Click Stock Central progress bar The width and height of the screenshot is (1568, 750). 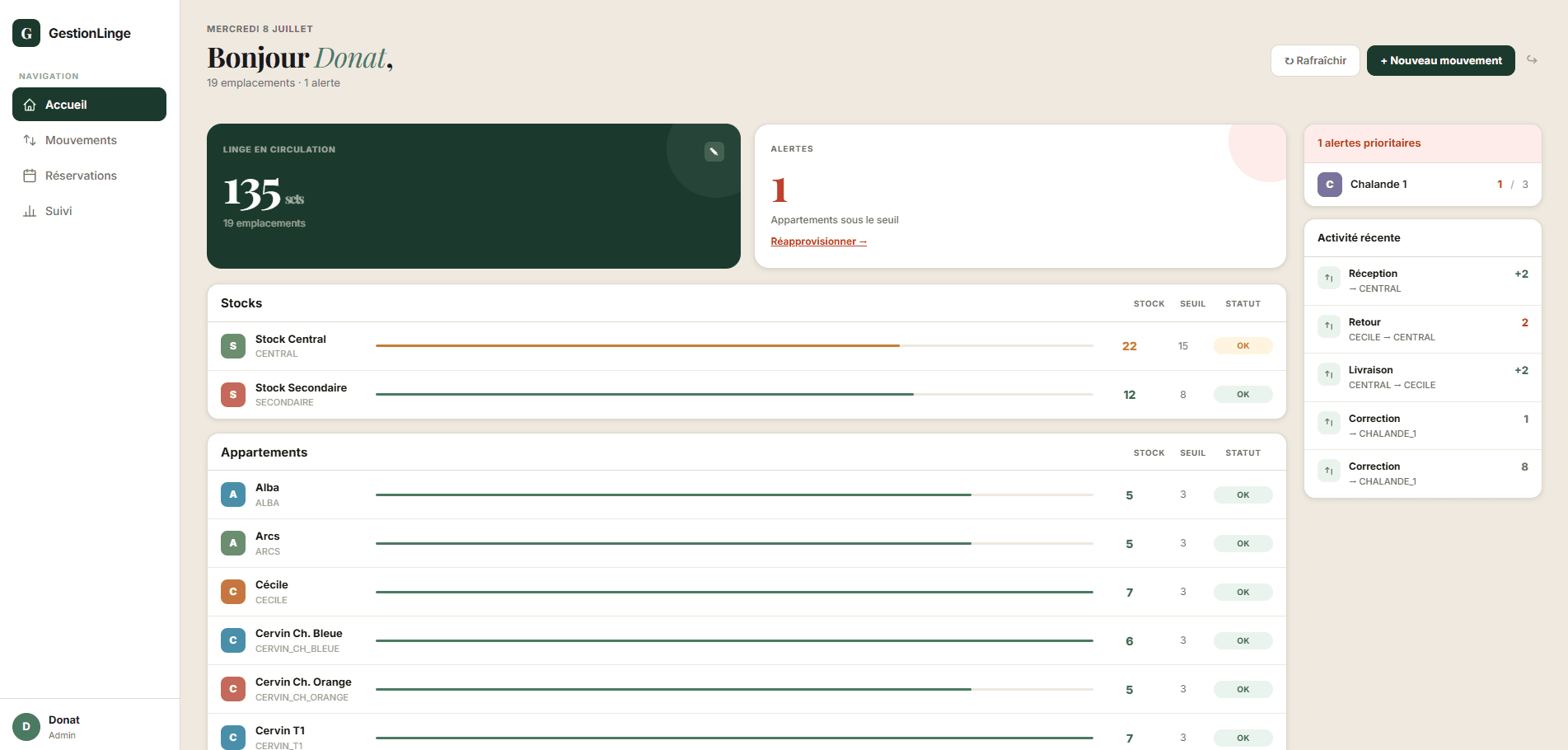tap(734, 346)
